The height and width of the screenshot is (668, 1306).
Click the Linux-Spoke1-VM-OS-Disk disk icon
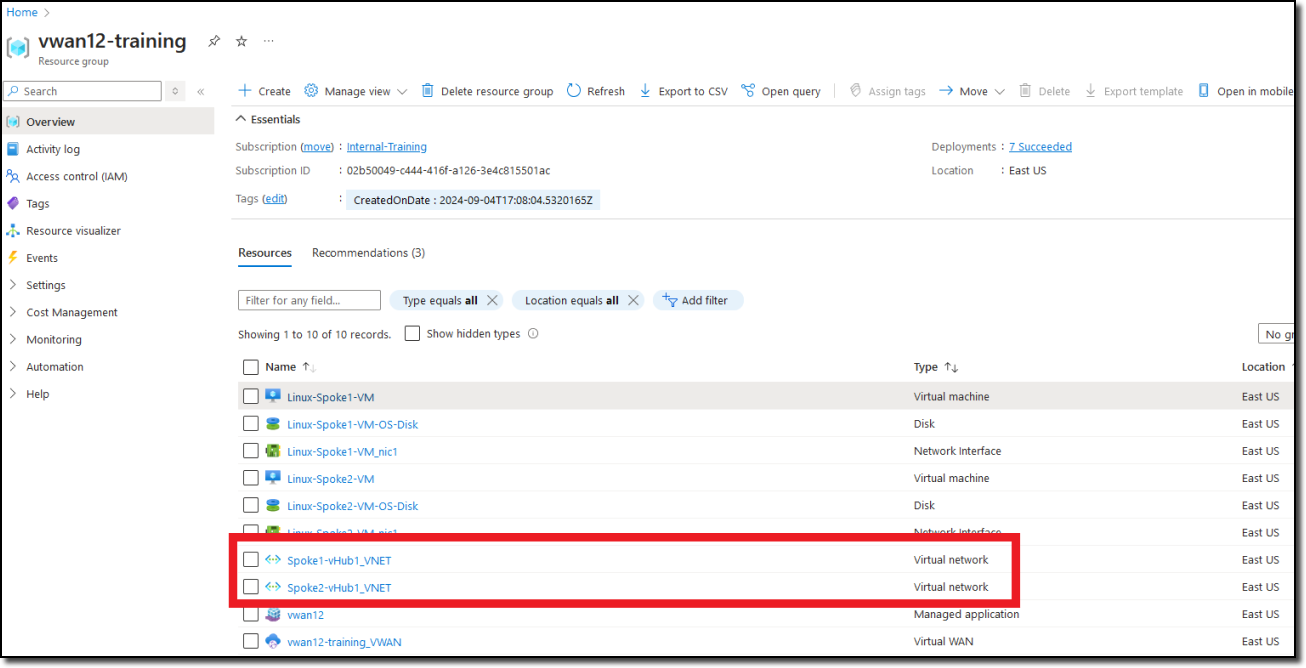click(273, 424)
